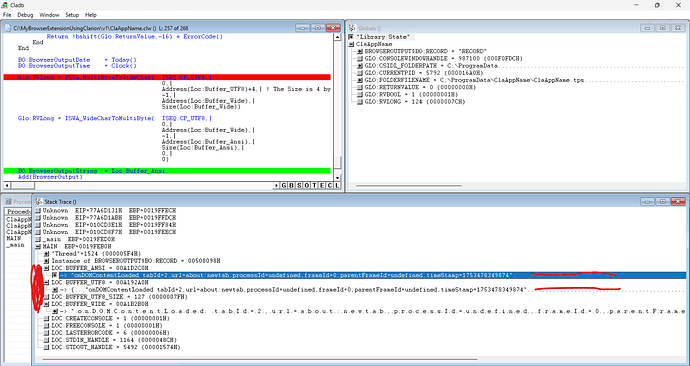Select _main in the Procedures list
Image resolution: width=690 pixels, height=366 pixels.
(15, 245)
